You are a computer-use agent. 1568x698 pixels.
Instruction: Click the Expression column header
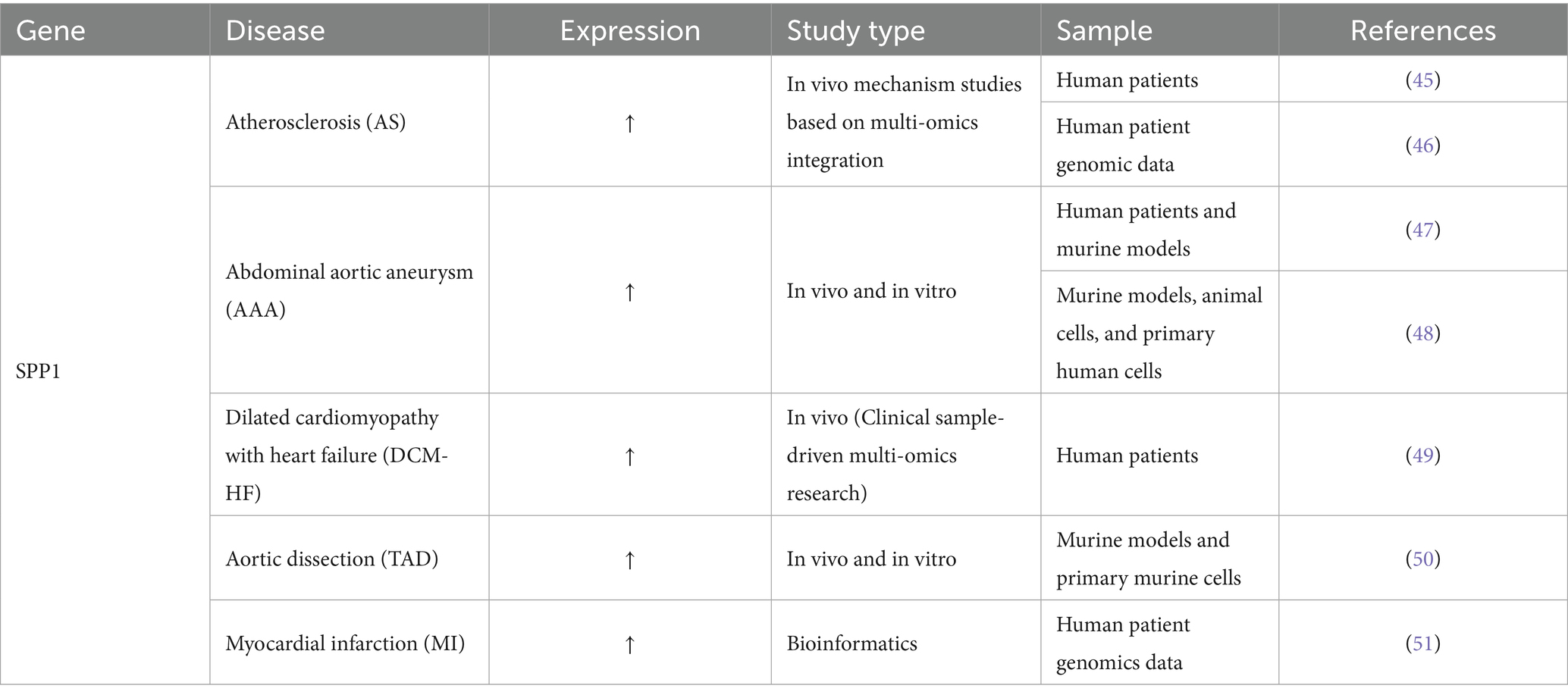click(x=629, y=31)
